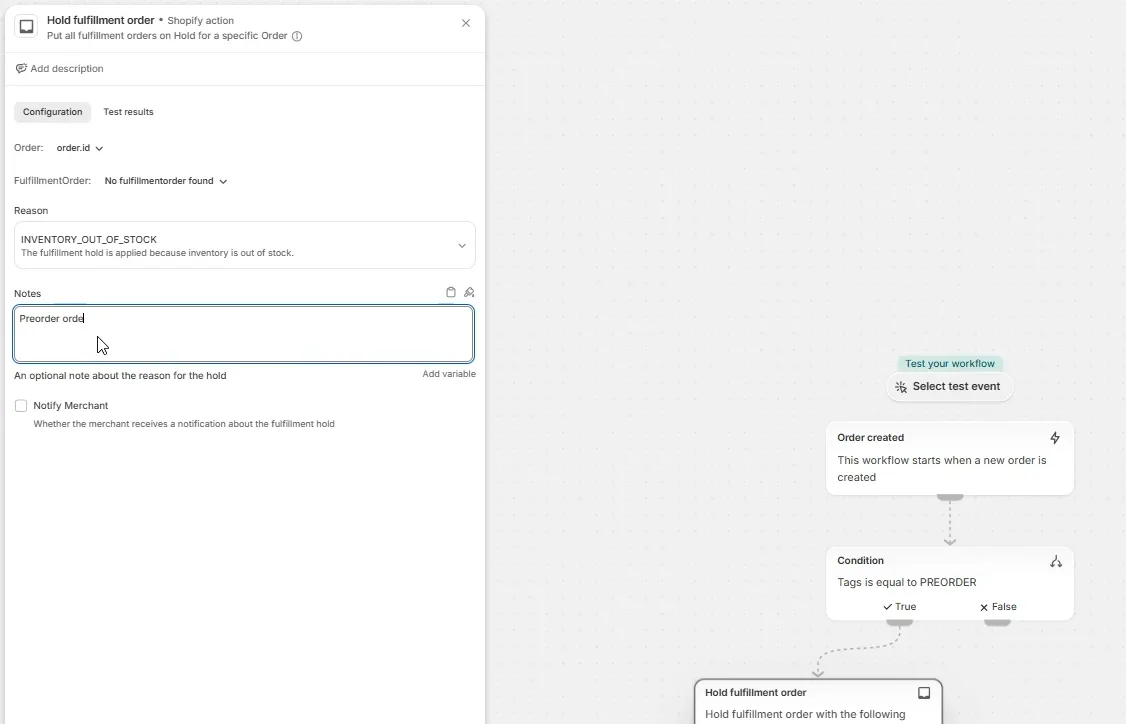
Task: Switch to the Configuration tab
Action: (52, 112)
